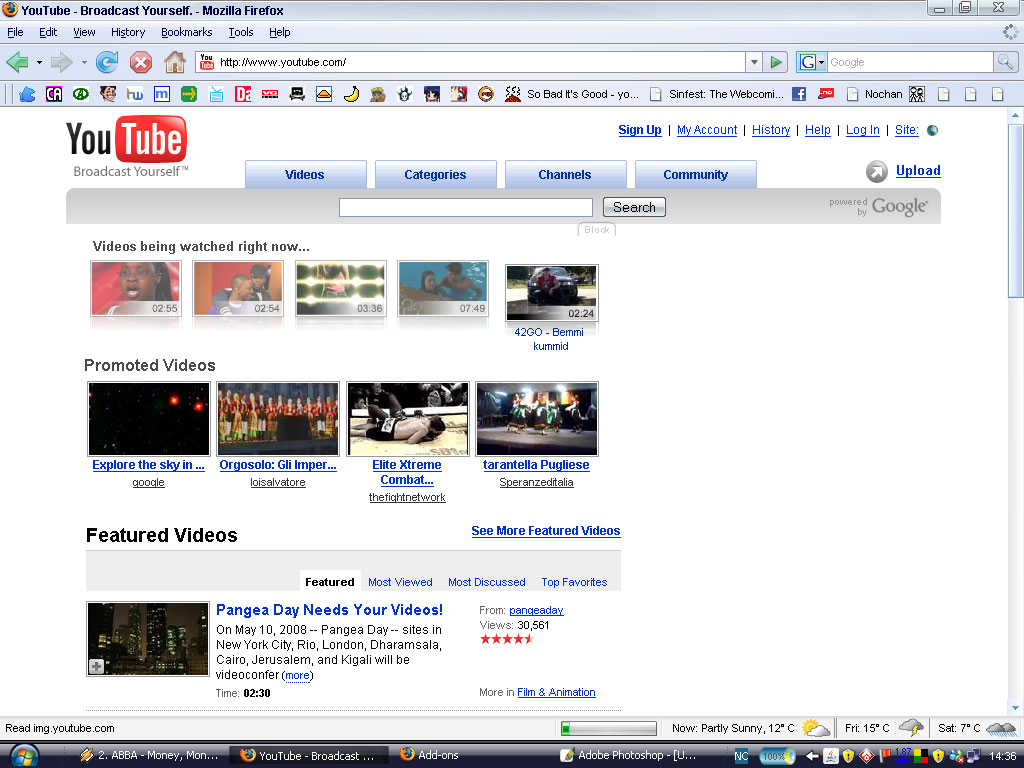Open the Elite Xtreme Combat video thumbnail
The image size is (1024, 768).
(x=408, y=419)
